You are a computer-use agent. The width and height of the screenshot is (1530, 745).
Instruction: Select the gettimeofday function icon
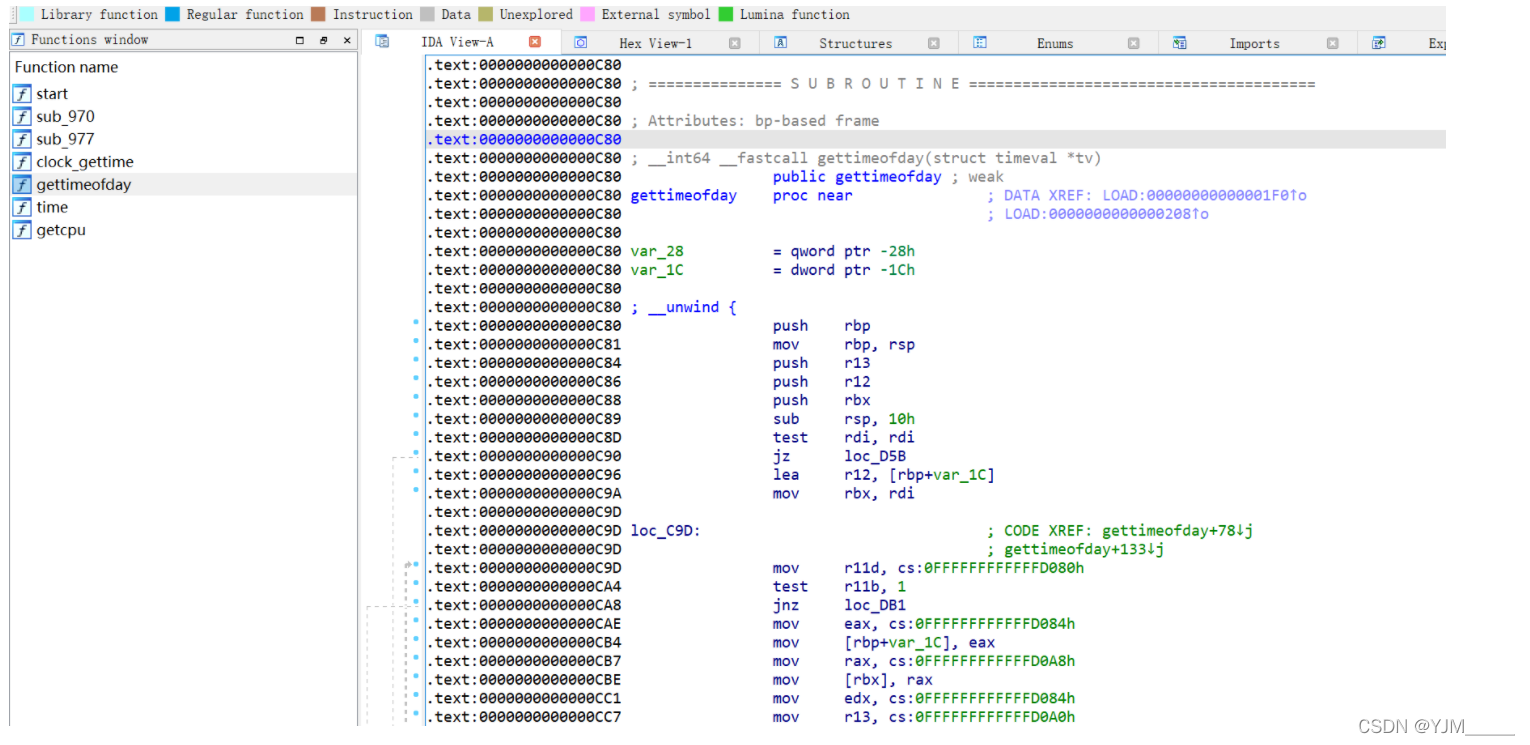click(22, 185)
